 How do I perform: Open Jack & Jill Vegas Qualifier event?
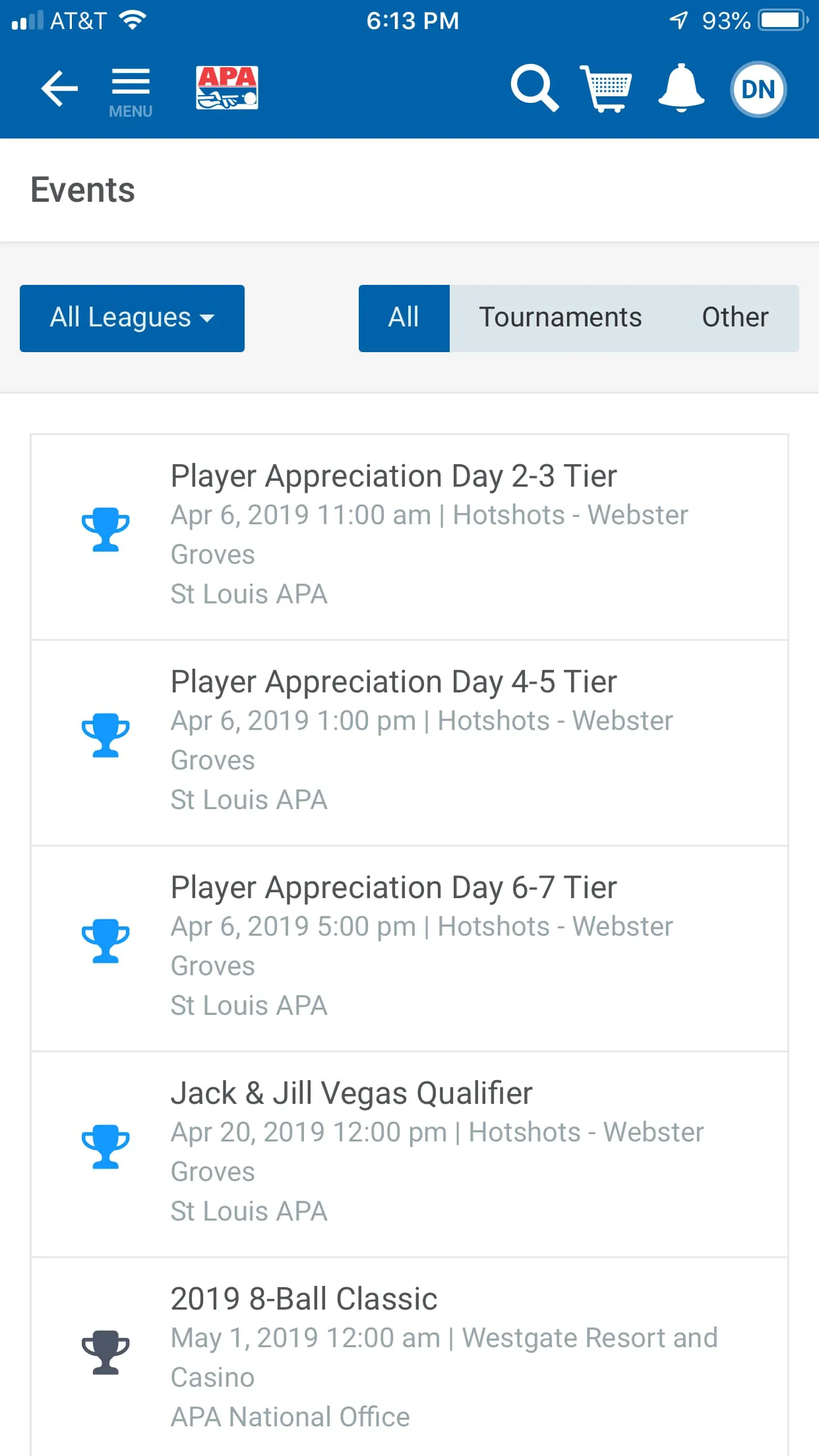(x=351, y=1093)
